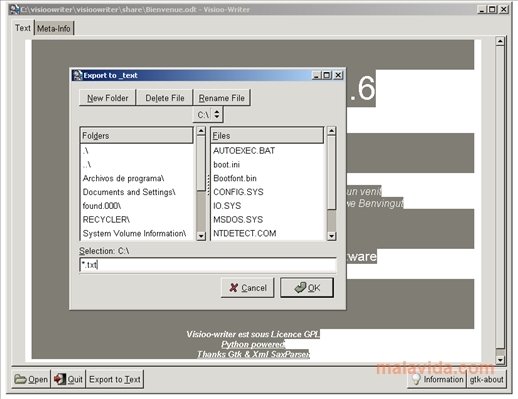Switch to the Meta-Info tab
Viewport: 518px width, 399px height.
(54, 29)
